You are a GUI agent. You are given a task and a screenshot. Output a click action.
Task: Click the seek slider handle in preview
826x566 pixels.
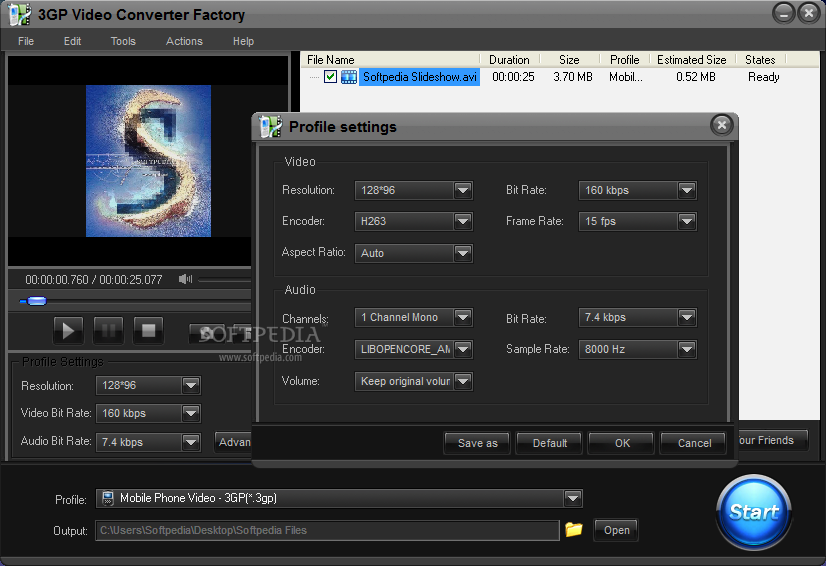36,301
